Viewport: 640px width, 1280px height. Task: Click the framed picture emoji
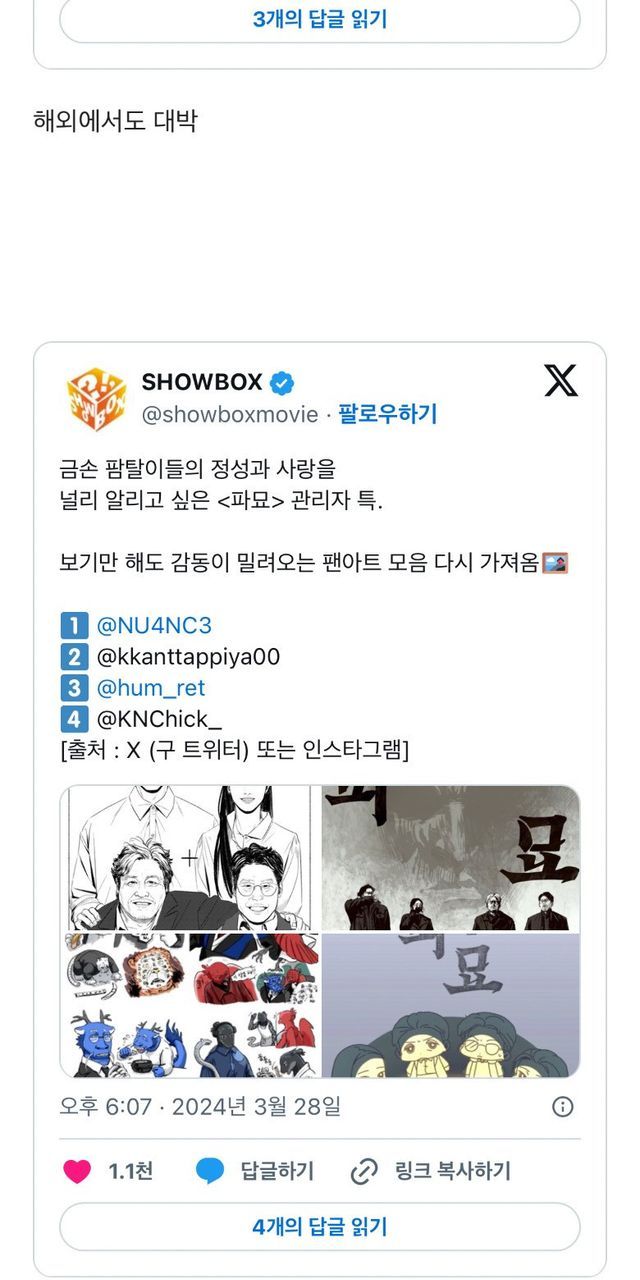[555, 564]
